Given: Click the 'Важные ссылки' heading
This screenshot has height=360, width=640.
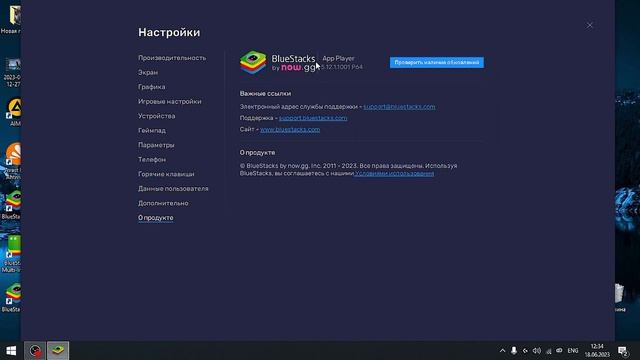Looking at the screenshot, I should pos(265,93).
